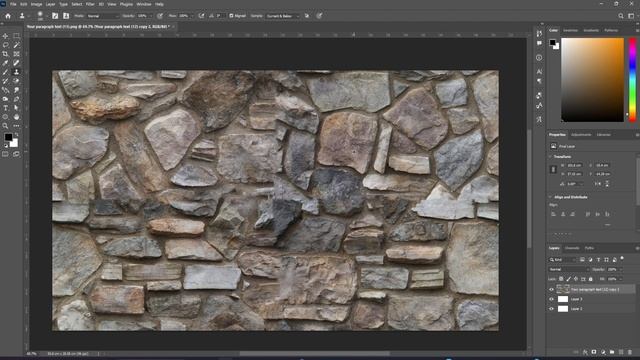The image size is (640, 360).
Task: Select the History Brush tool
Action: (5, 81)
